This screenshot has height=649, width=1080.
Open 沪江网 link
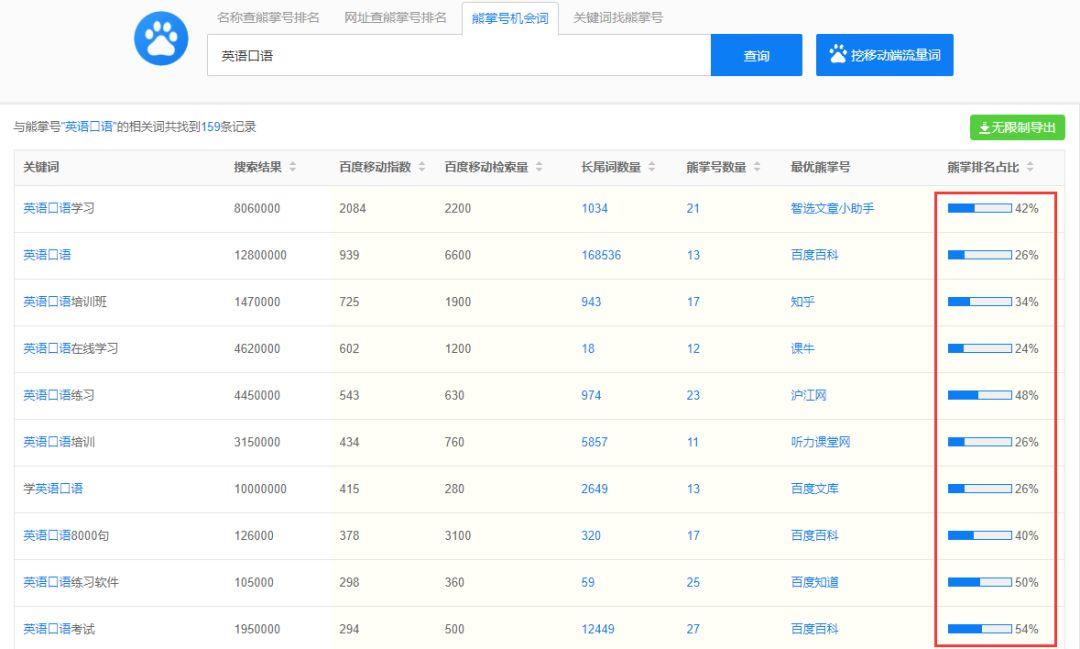(x=809, y=395)
